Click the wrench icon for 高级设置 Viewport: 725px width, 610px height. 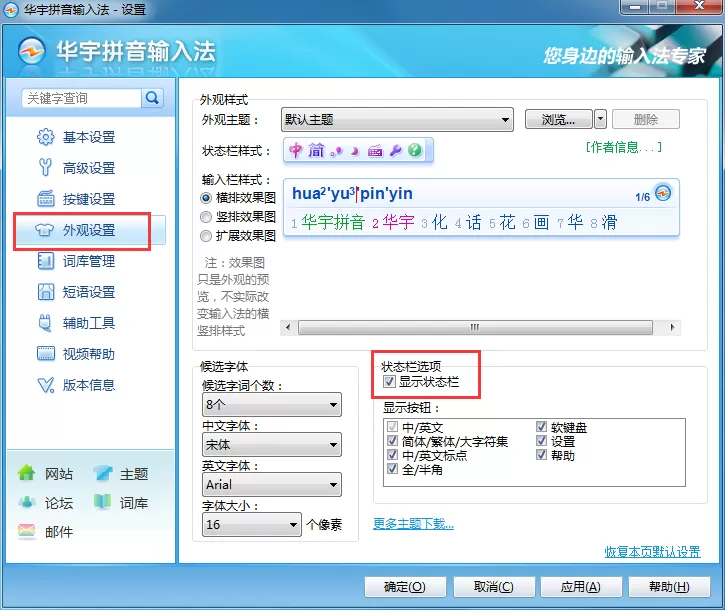tap(45, 167)
